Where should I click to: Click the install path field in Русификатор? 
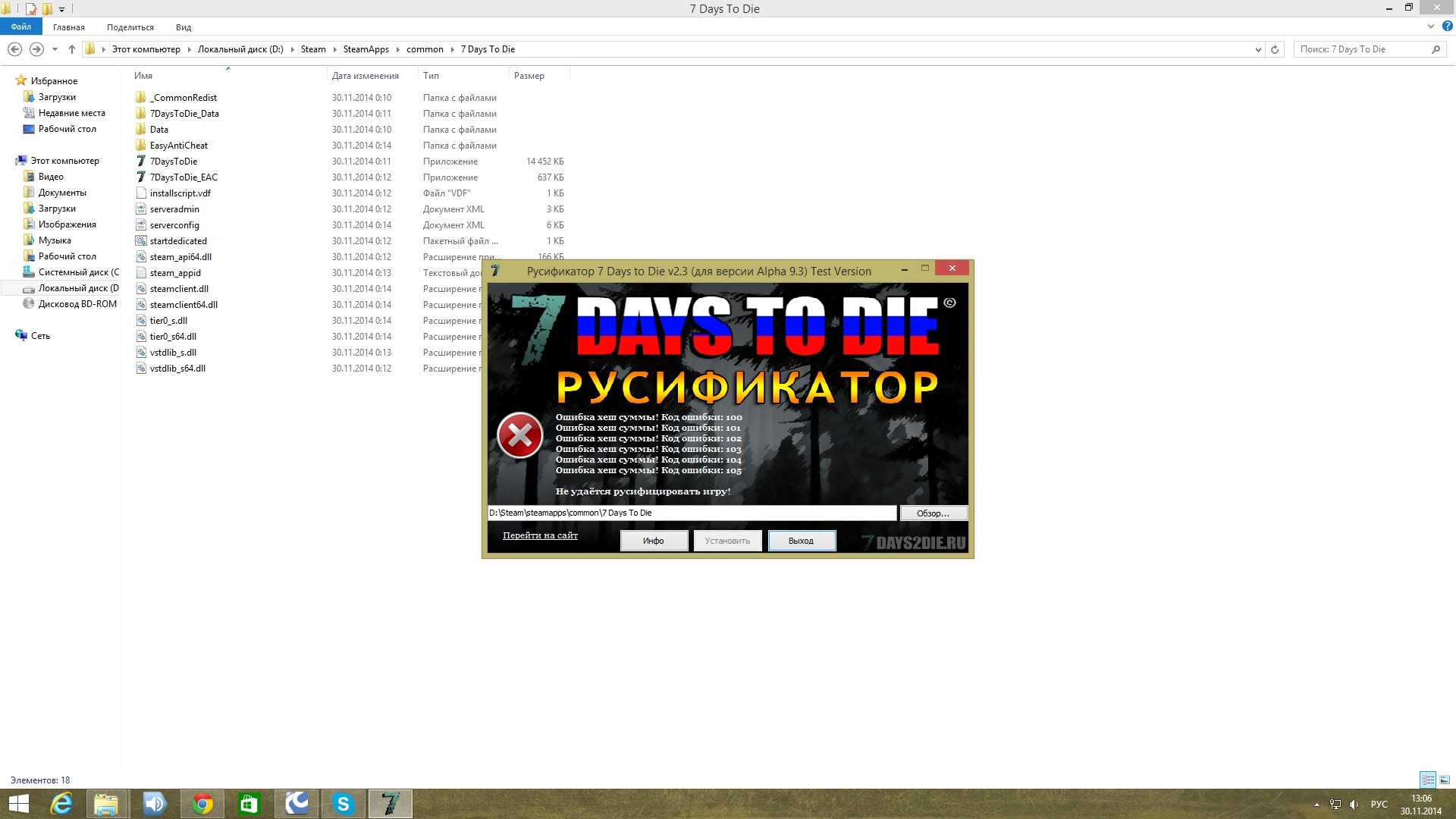(692, 513)
